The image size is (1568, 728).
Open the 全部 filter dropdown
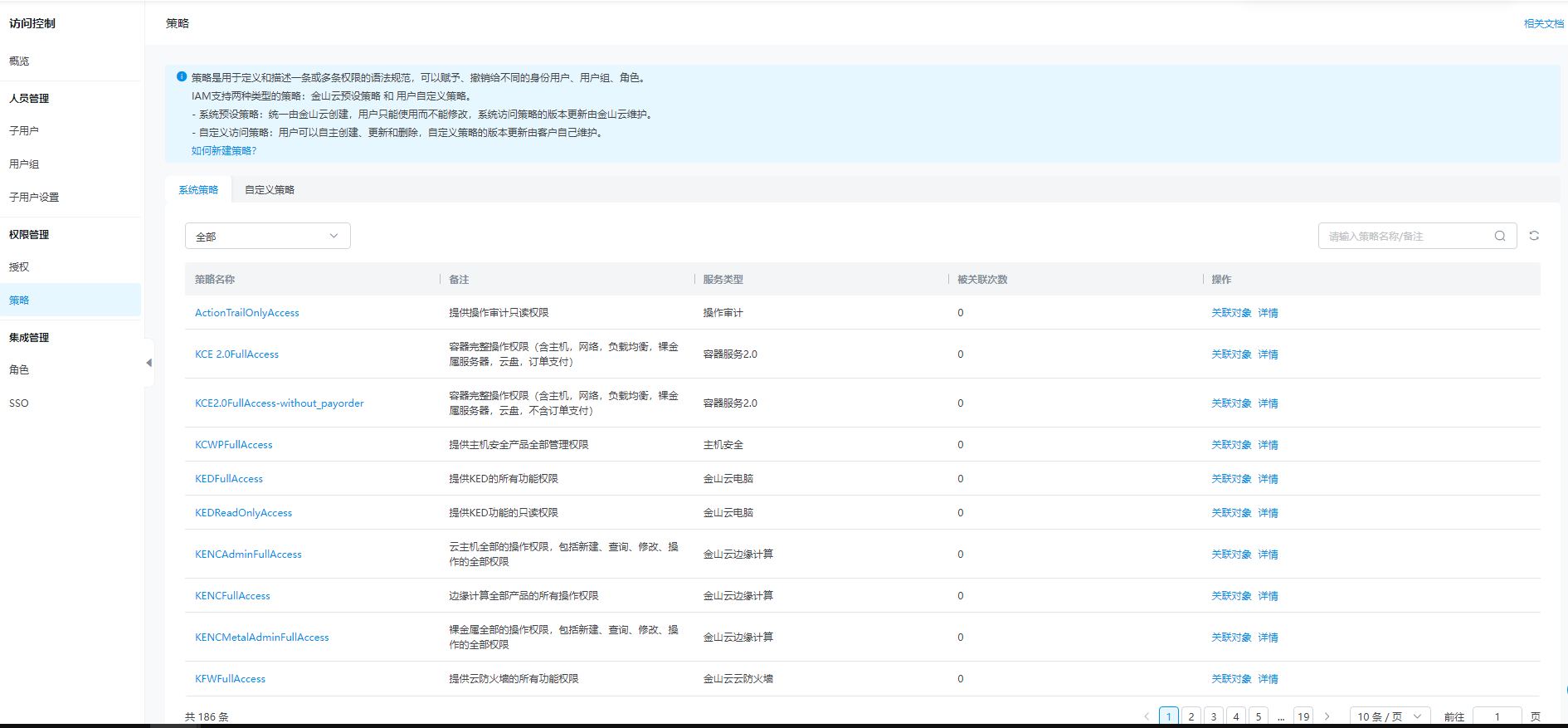[267, 236]
